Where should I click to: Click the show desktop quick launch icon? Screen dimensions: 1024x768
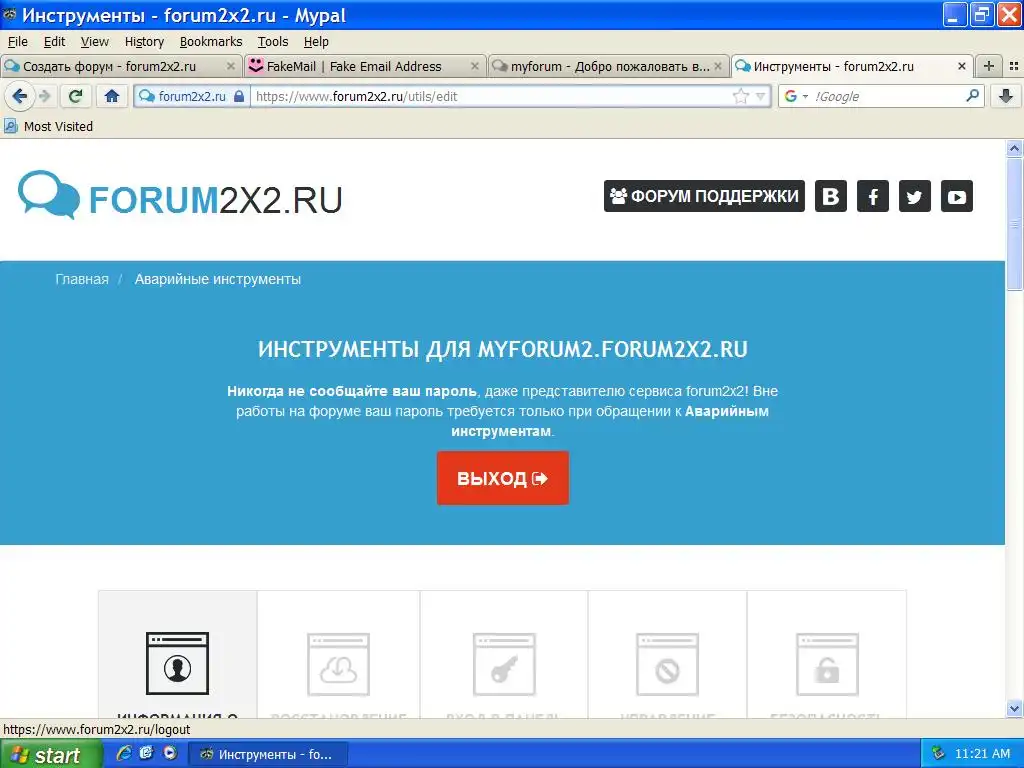click(146, 753)
